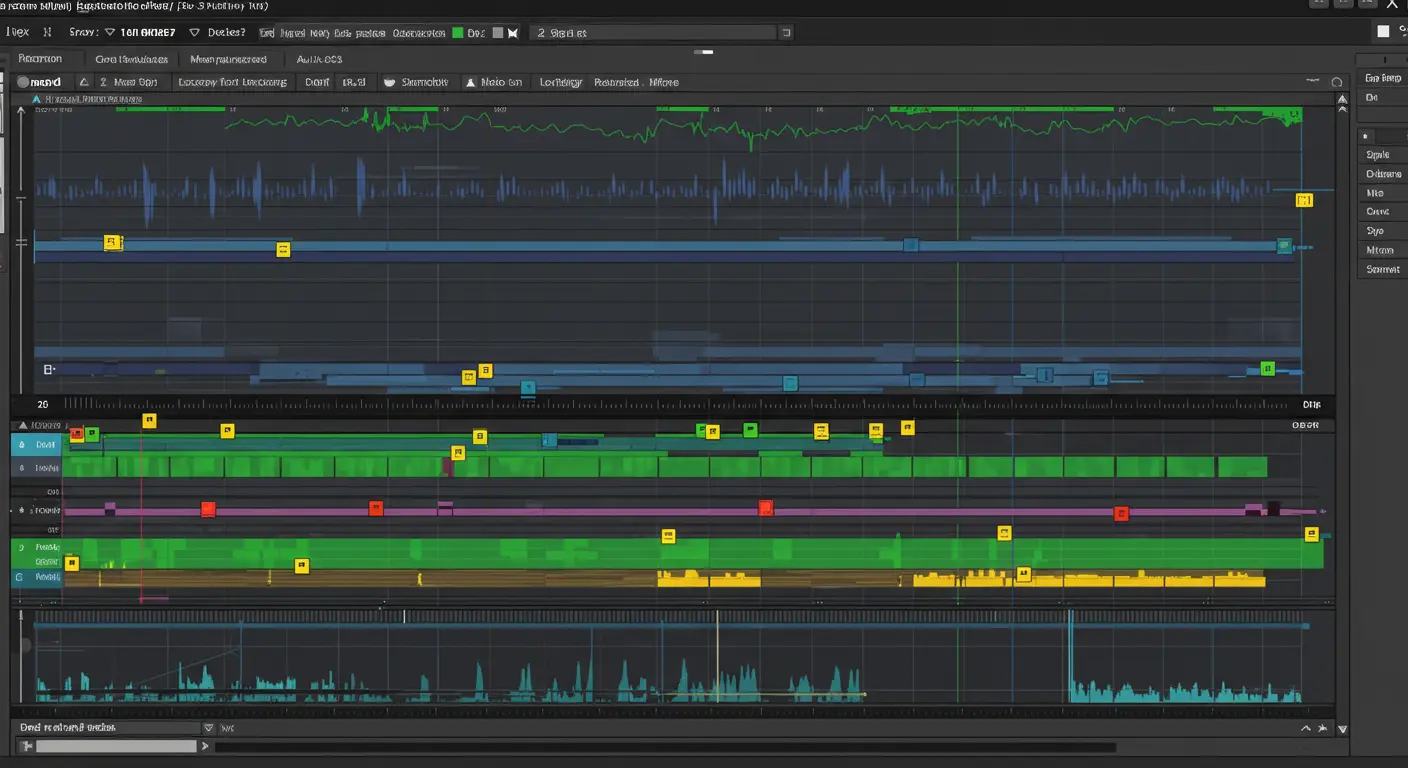Click the bottom horizontal scrollbar thumb
The height and width of the screenshot is (768, 1408).
(x=116, y=746)
